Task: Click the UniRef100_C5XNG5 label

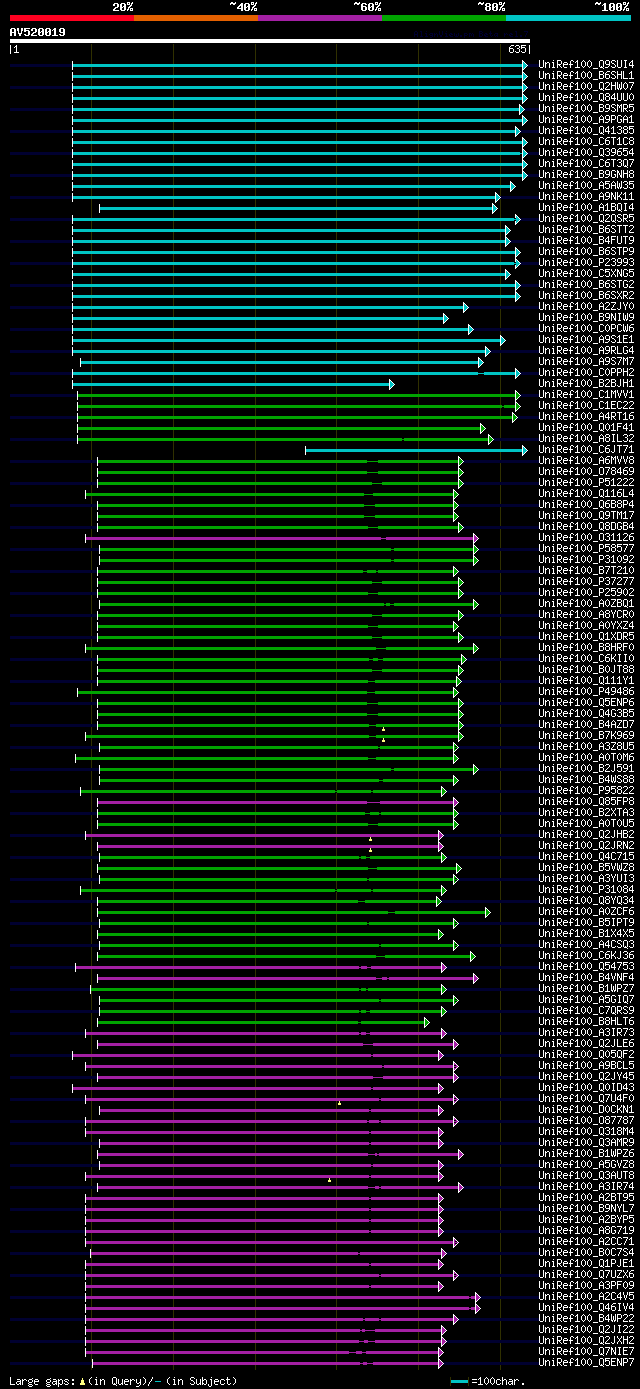Action: pyautogui.click(x=586, y=274)
